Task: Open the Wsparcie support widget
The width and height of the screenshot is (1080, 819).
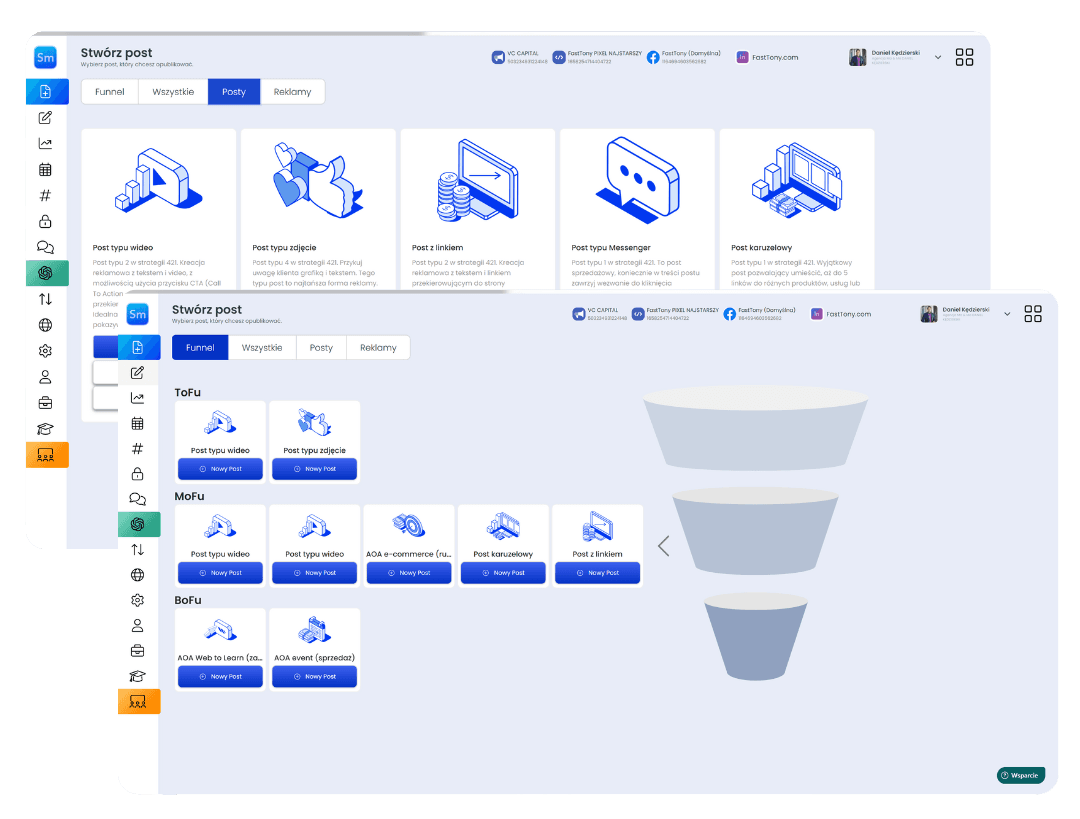Action: tap(1020, 775)
